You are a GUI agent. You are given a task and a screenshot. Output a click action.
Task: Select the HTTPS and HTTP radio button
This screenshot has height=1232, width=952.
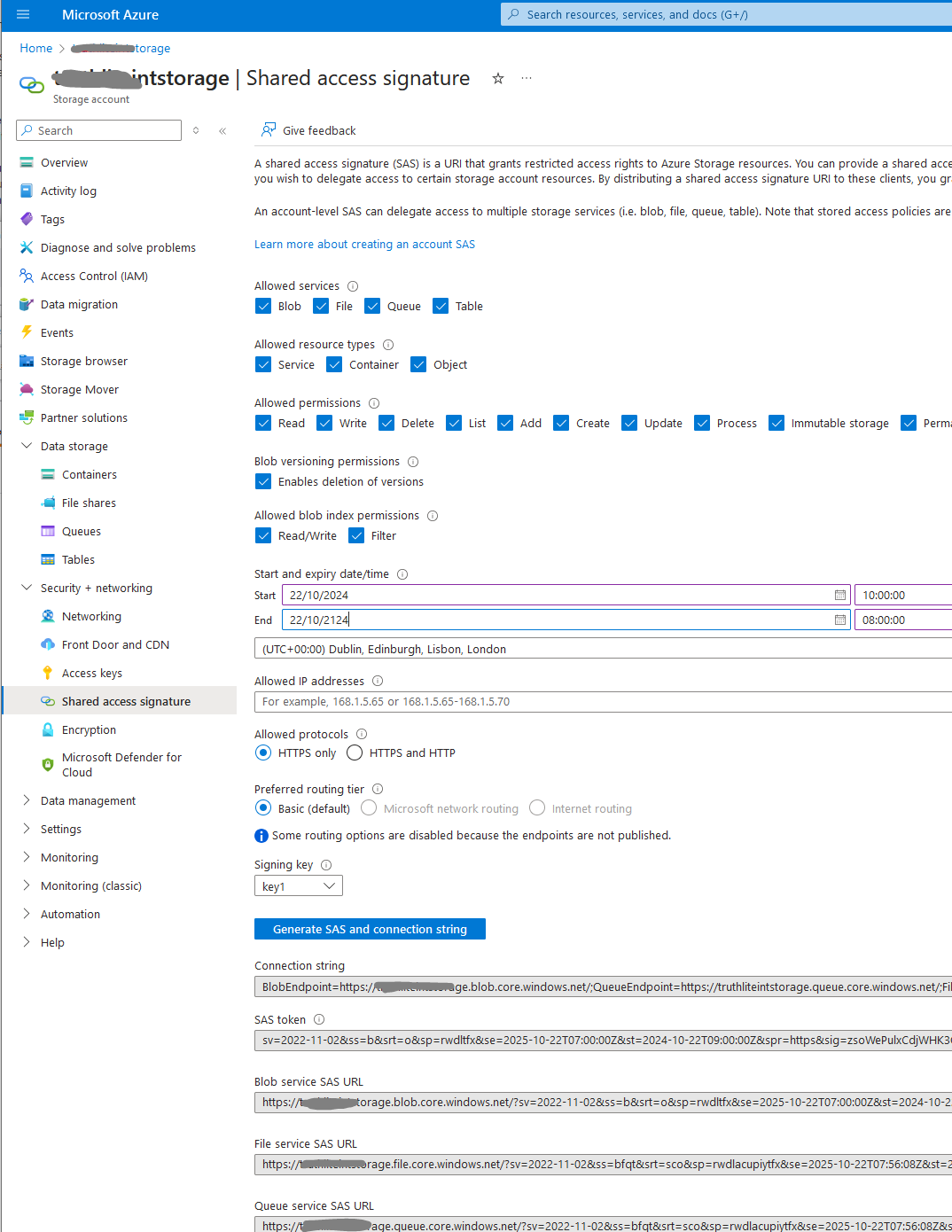pos(355,752)
